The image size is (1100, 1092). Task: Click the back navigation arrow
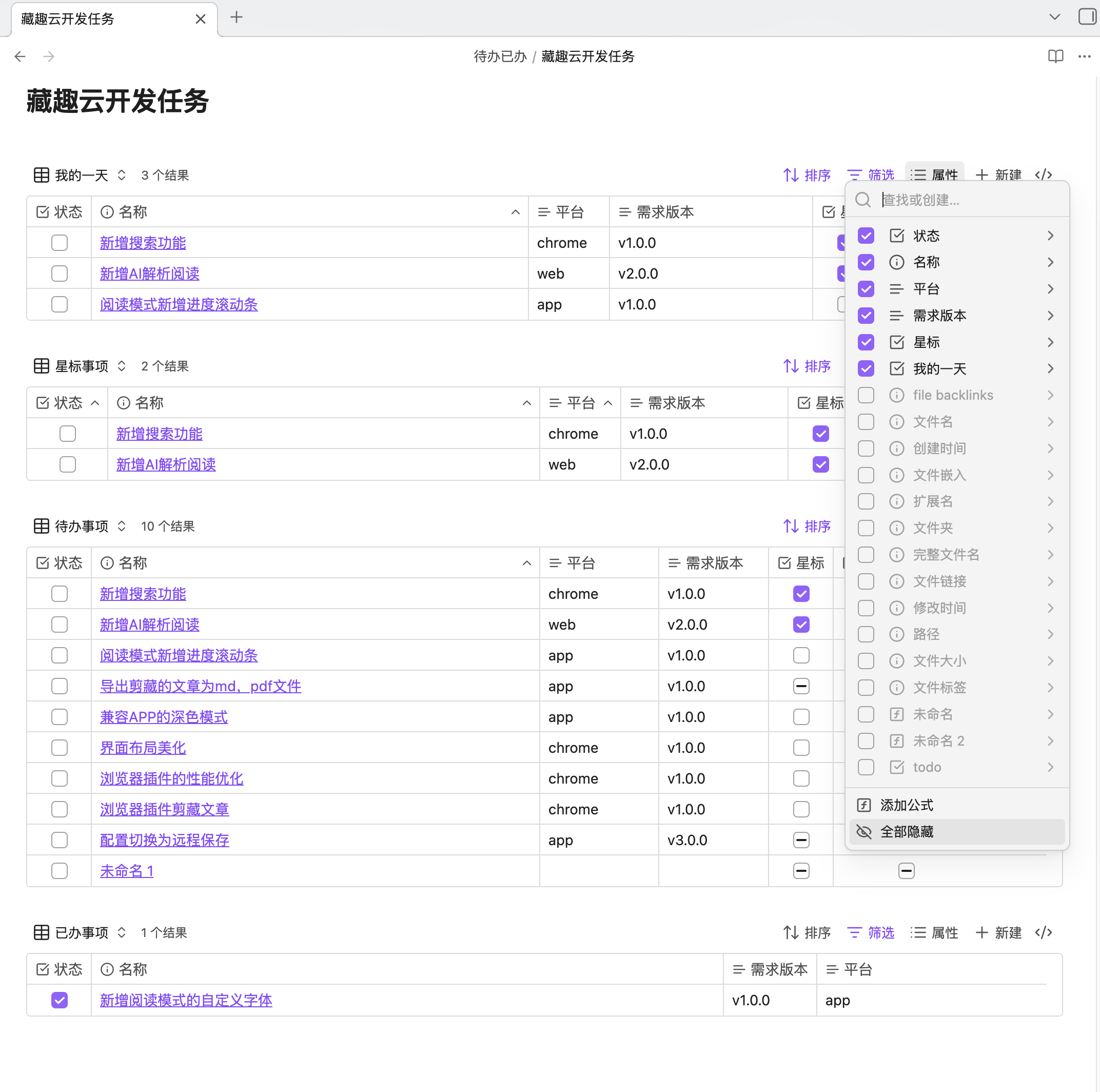[x=21, y=56]
